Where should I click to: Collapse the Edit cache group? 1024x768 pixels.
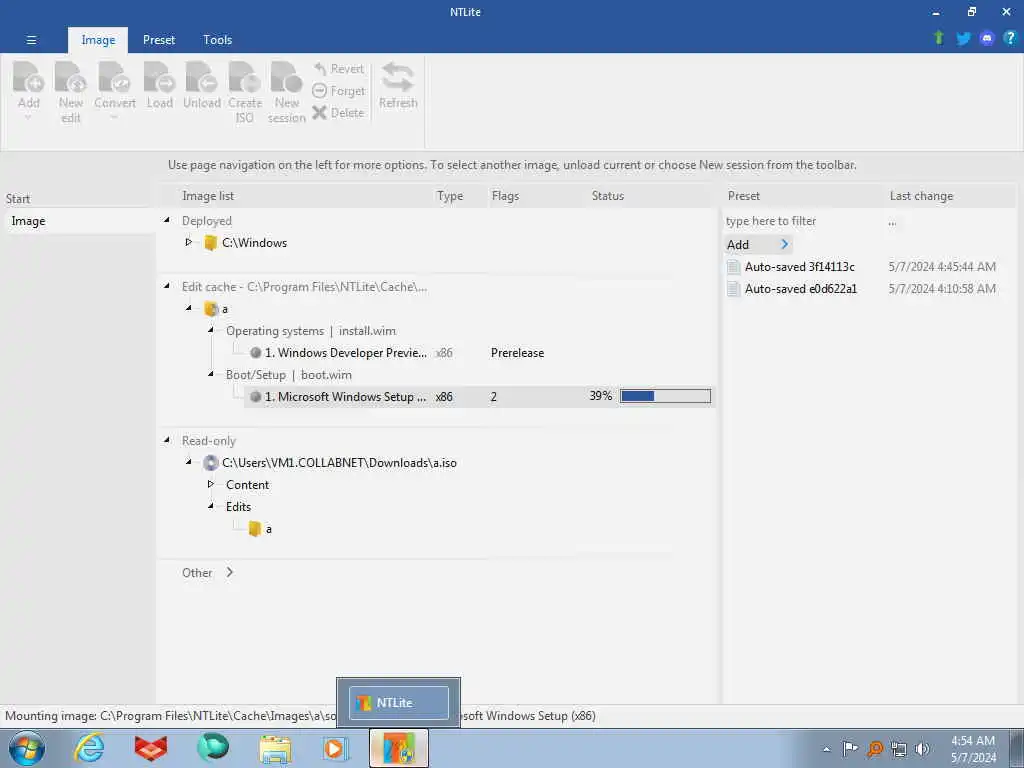167,286
